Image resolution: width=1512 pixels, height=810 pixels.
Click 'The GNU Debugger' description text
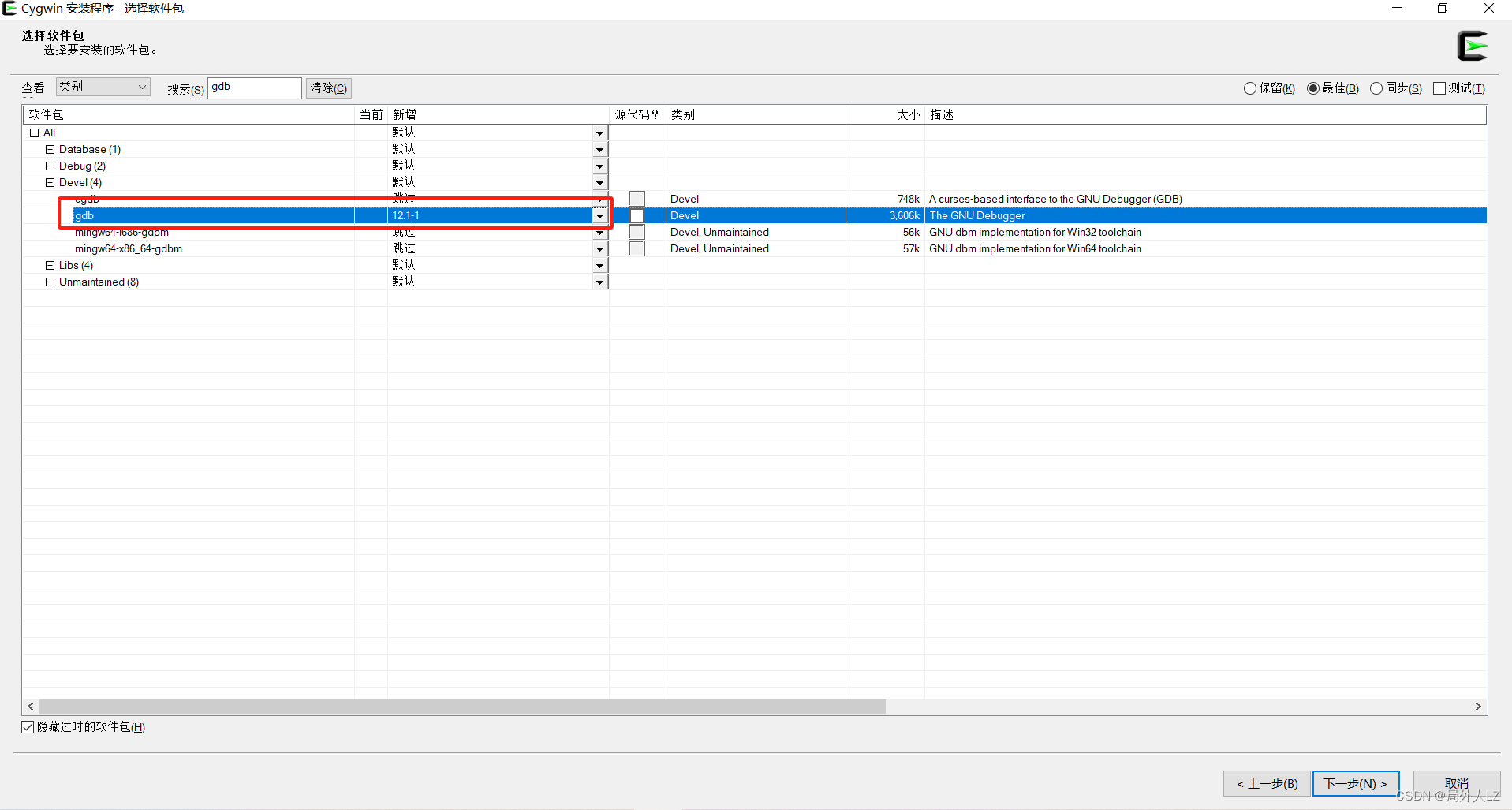click(x=977, y=215)
